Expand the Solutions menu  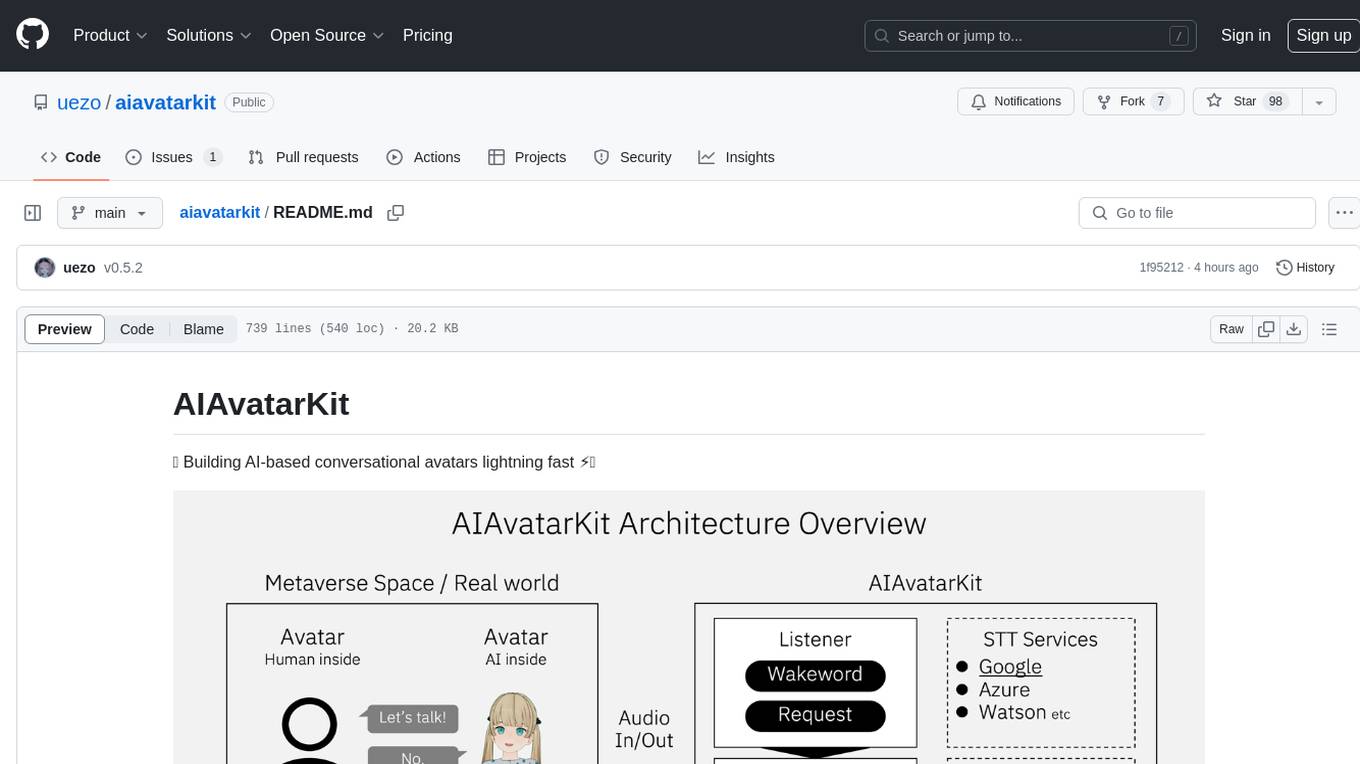coord(207,35)
